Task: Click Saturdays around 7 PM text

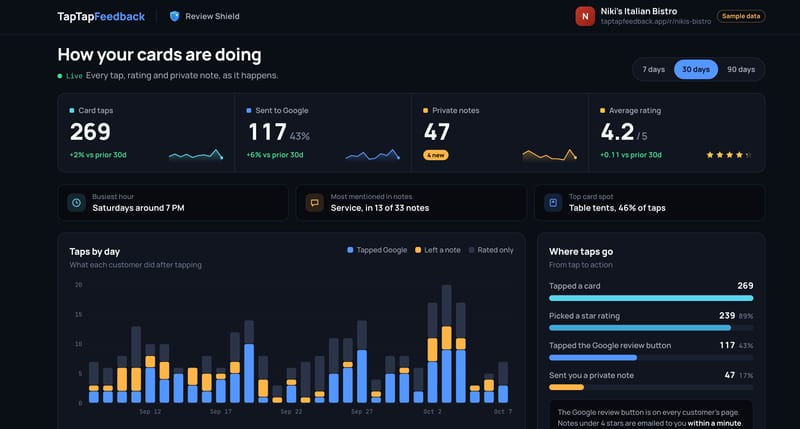Action: [138, 208]
